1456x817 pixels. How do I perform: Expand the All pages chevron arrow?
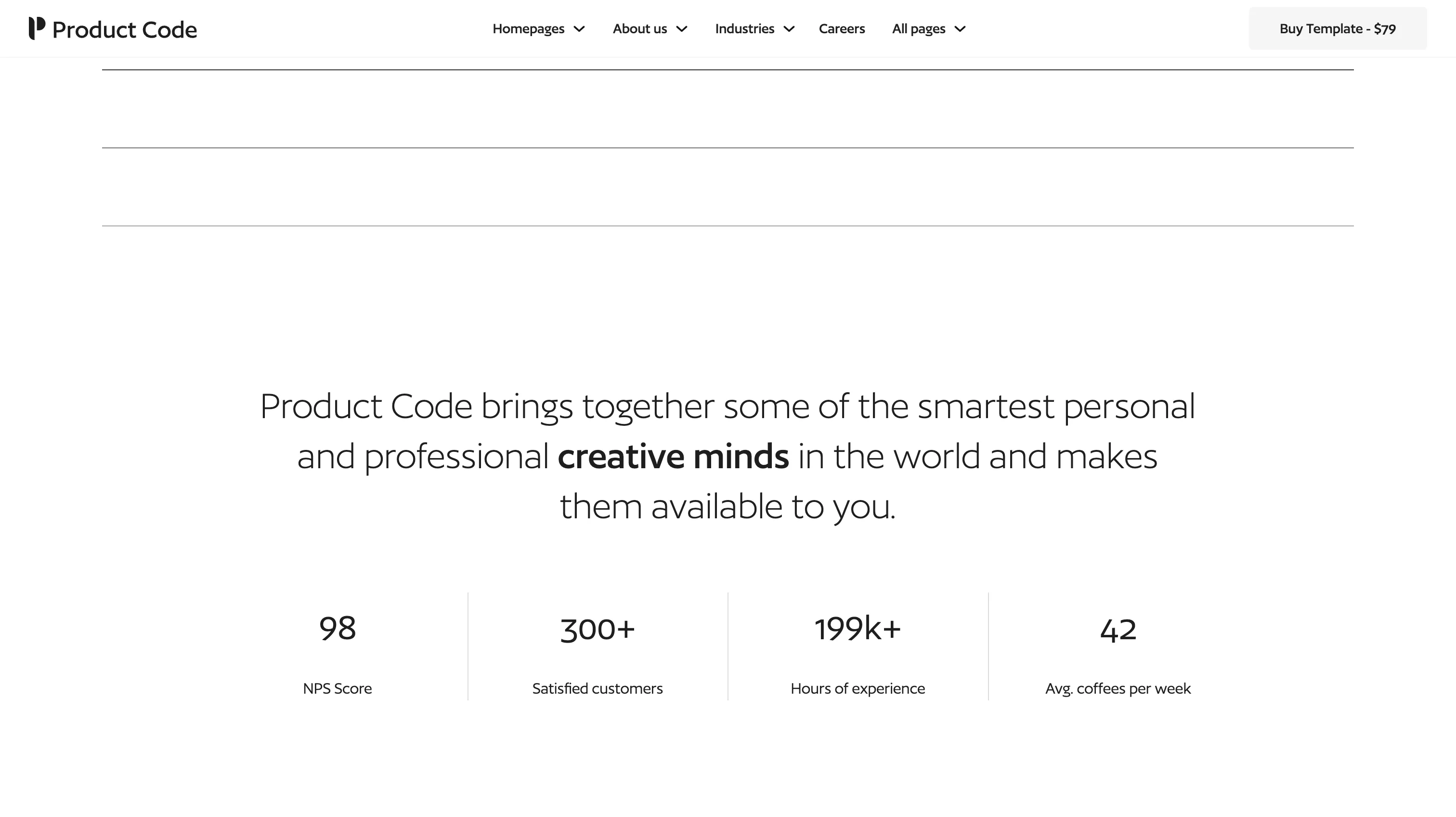click(960, 29)
